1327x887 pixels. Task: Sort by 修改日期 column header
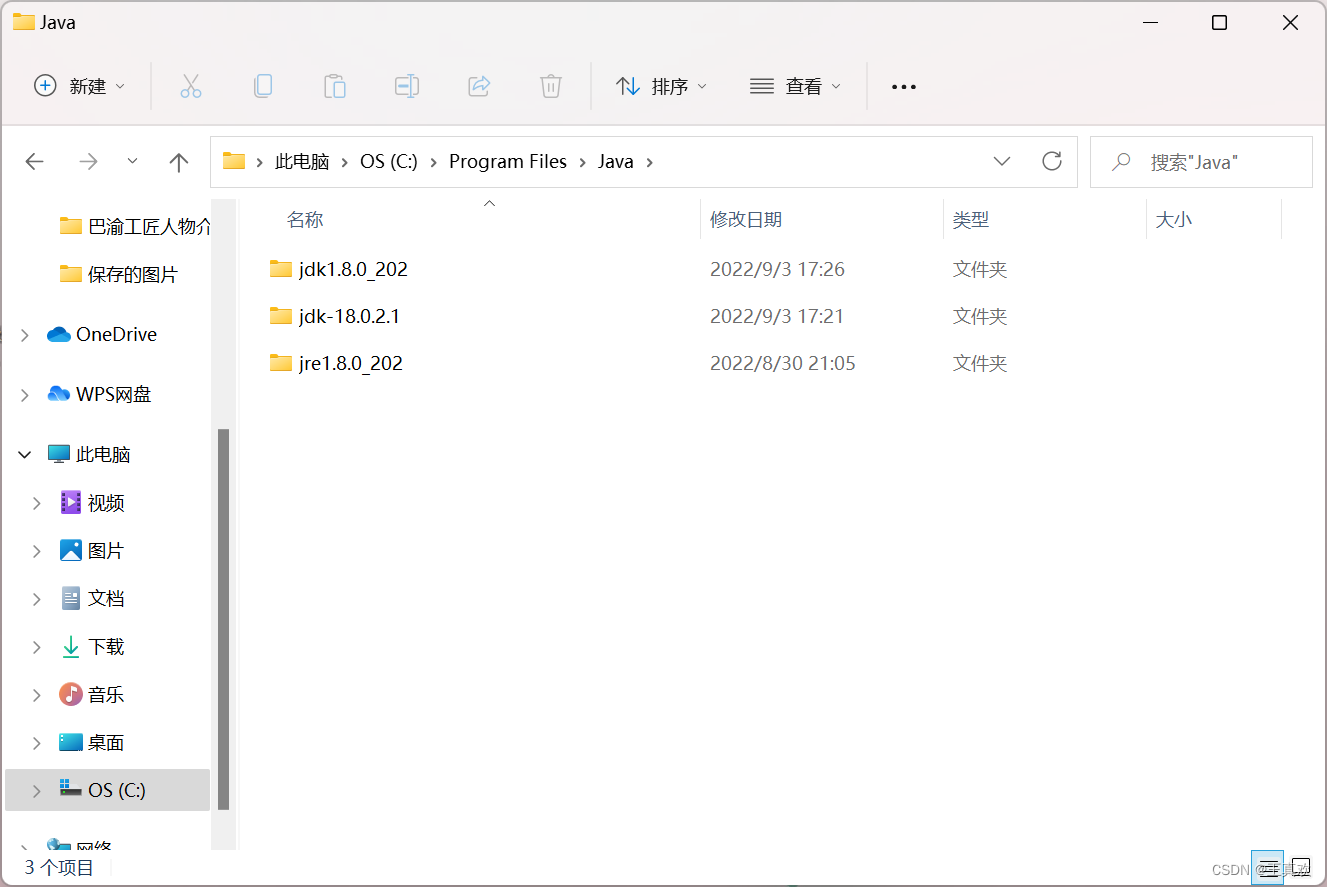(x=746, y=220)
